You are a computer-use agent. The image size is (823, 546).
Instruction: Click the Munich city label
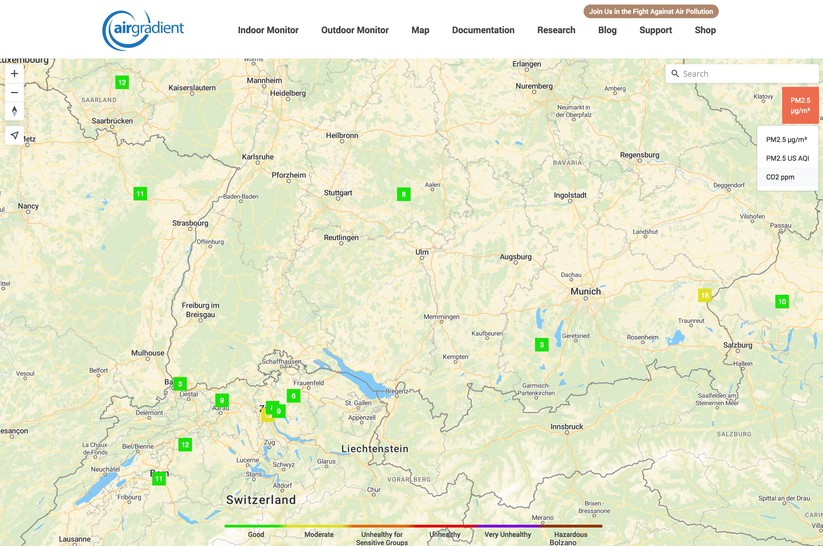tap(586, 291)
